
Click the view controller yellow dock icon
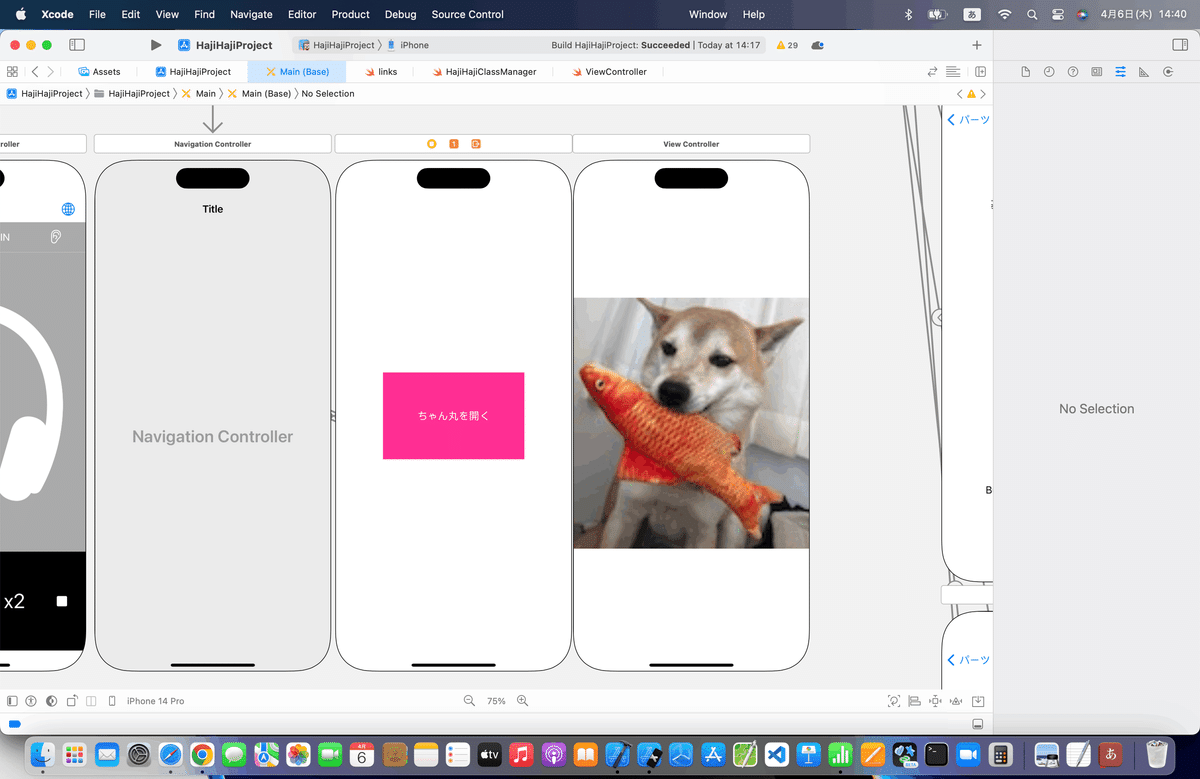[432, 144]
